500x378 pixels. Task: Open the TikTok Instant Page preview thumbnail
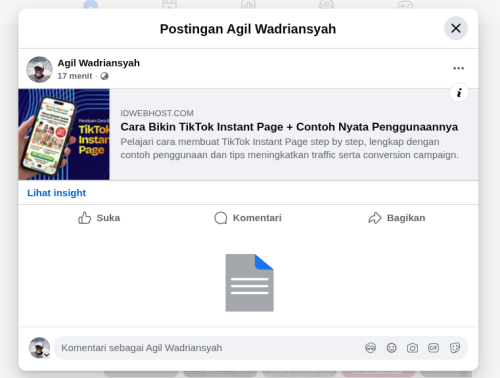64,134
